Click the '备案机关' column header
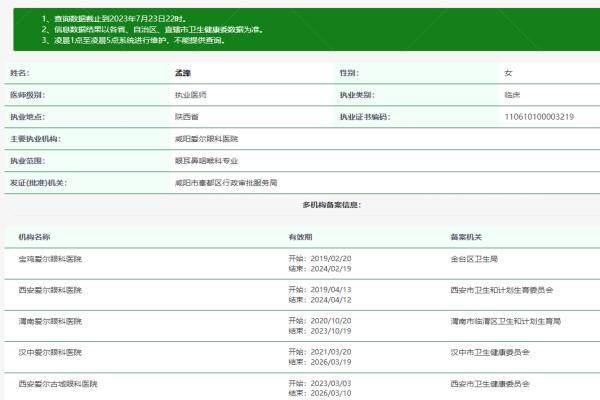 (466, 237)
